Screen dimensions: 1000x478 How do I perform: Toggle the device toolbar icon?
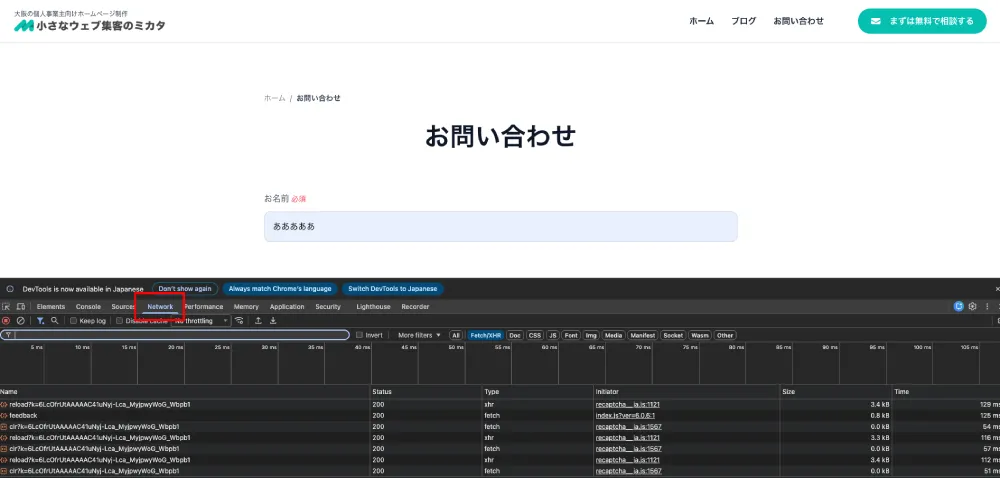click(21, 307)
